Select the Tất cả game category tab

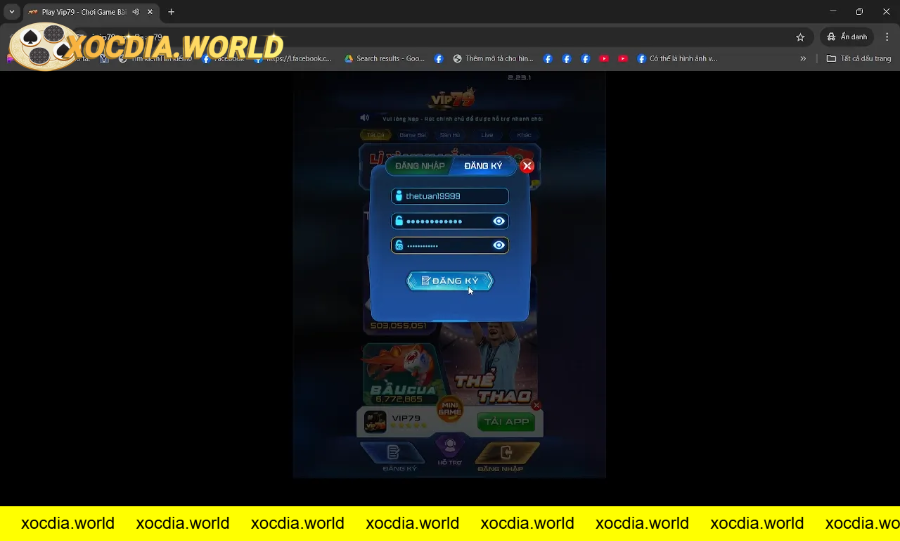click(x=375, y=135)
